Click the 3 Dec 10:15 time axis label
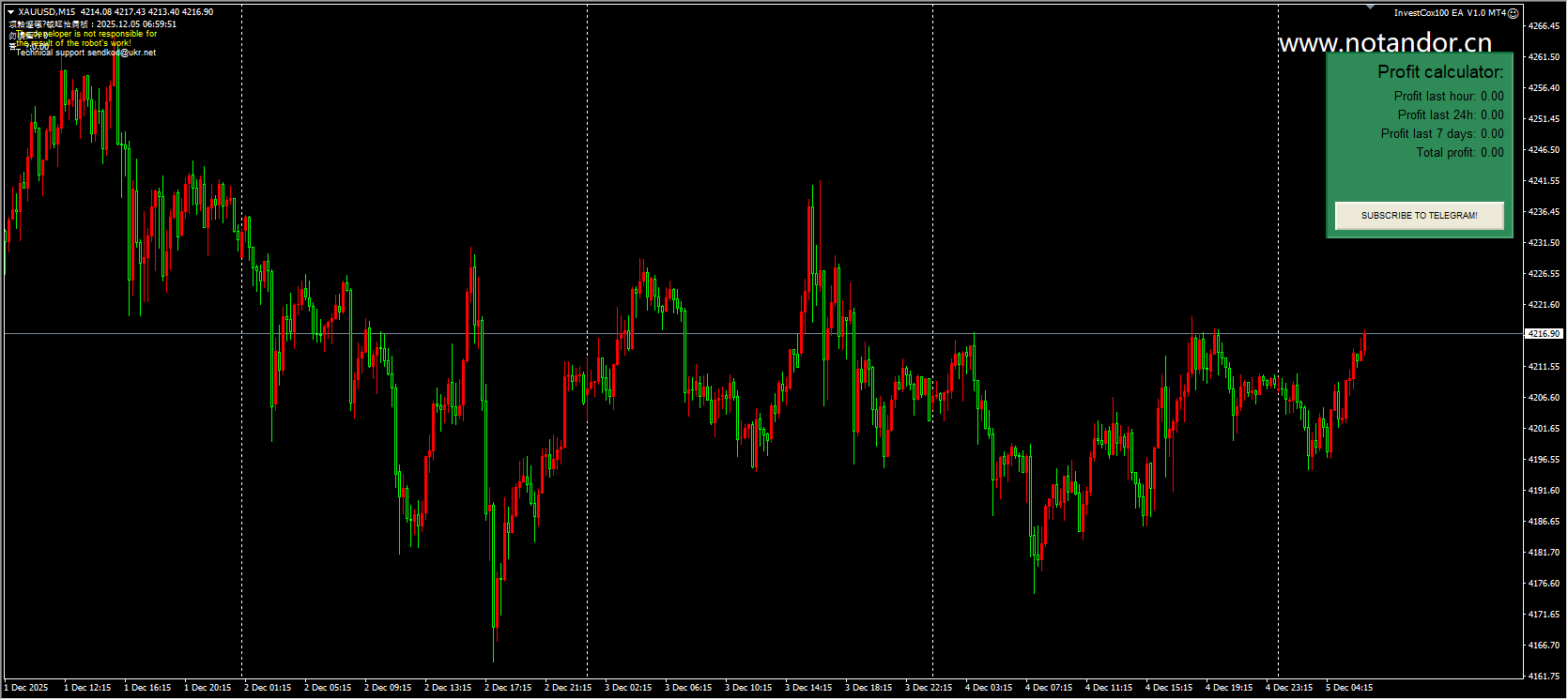This screenshot has height=700, width=1568. point(748,688)
